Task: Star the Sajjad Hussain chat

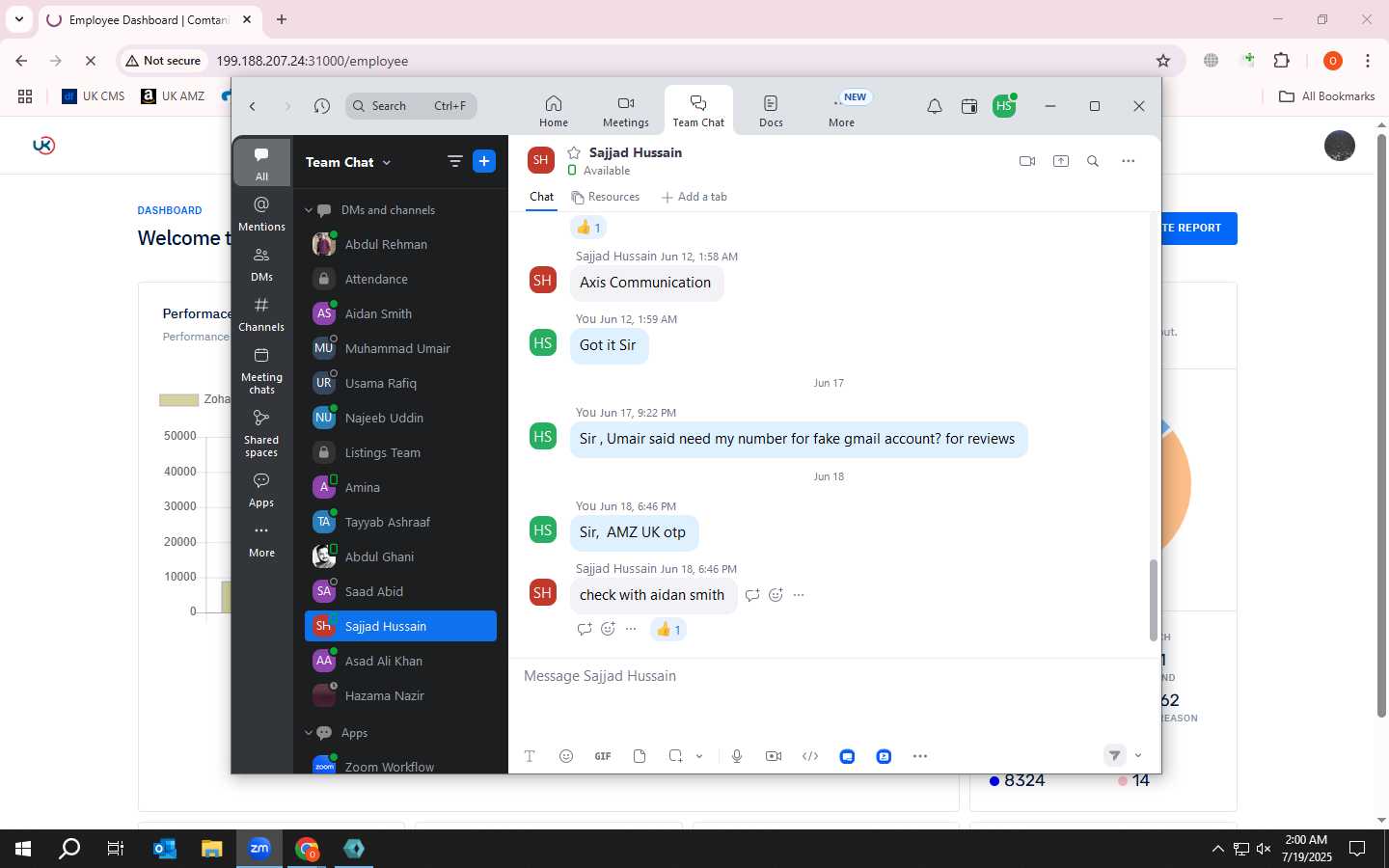Action: tap(574, 152)
